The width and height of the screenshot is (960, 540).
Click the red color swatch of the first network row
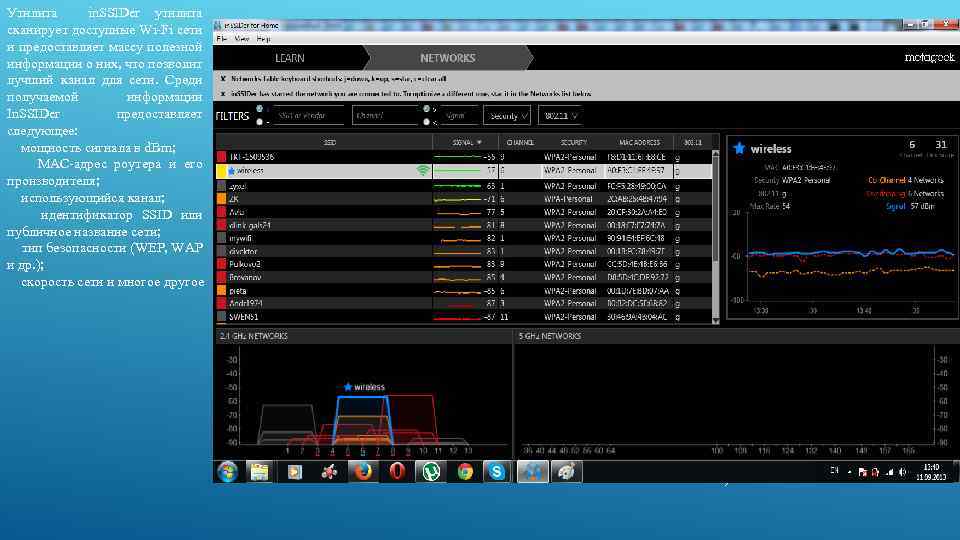222,157
